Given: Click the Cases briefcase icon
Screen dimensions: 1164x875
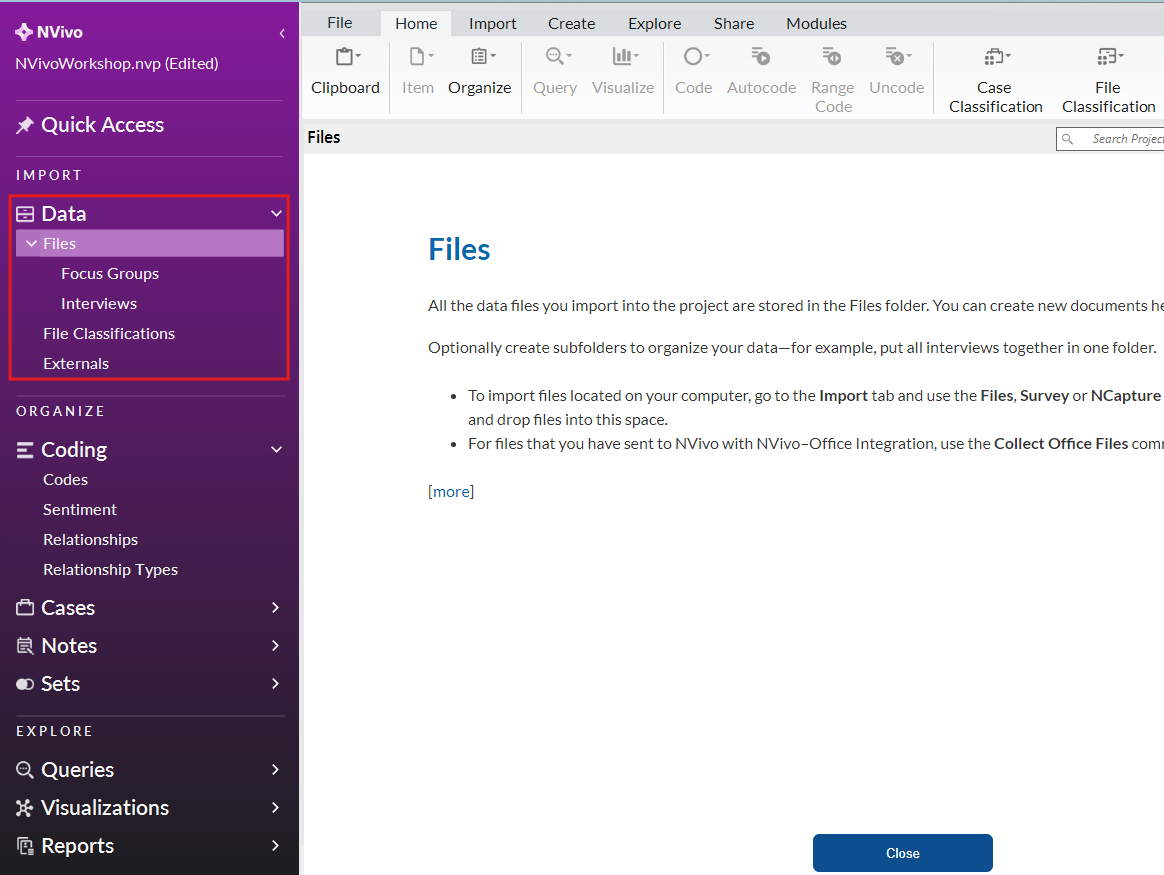Looking at the screenshot, I should (25, 608).
